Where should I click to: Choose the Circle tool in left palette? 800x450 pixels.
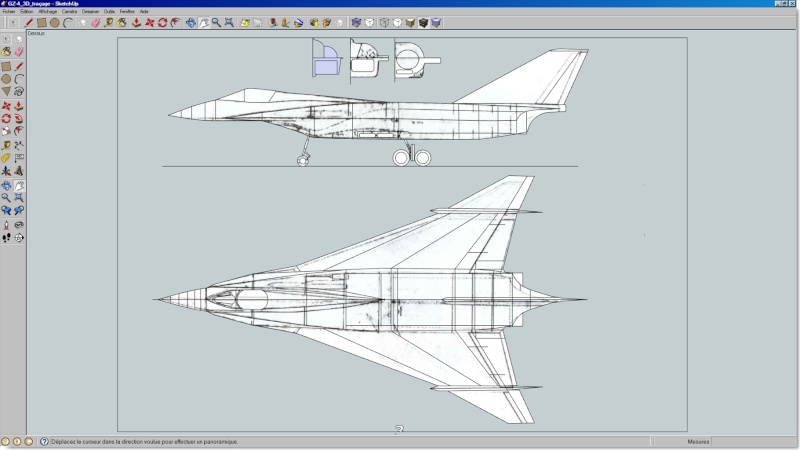click(x=6, y=79)
